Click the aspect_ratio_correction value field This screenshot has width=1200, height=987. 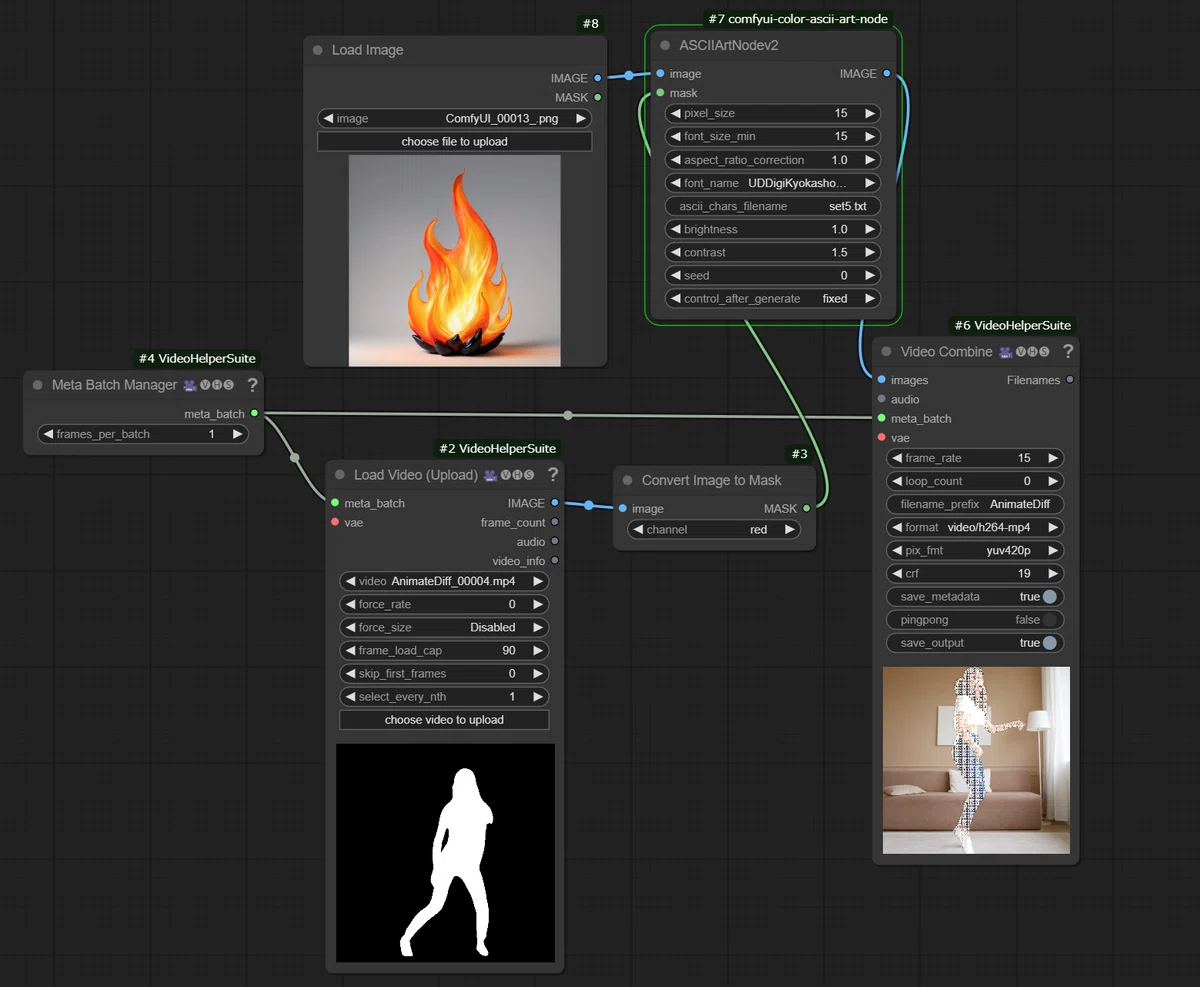pos(773,160)
